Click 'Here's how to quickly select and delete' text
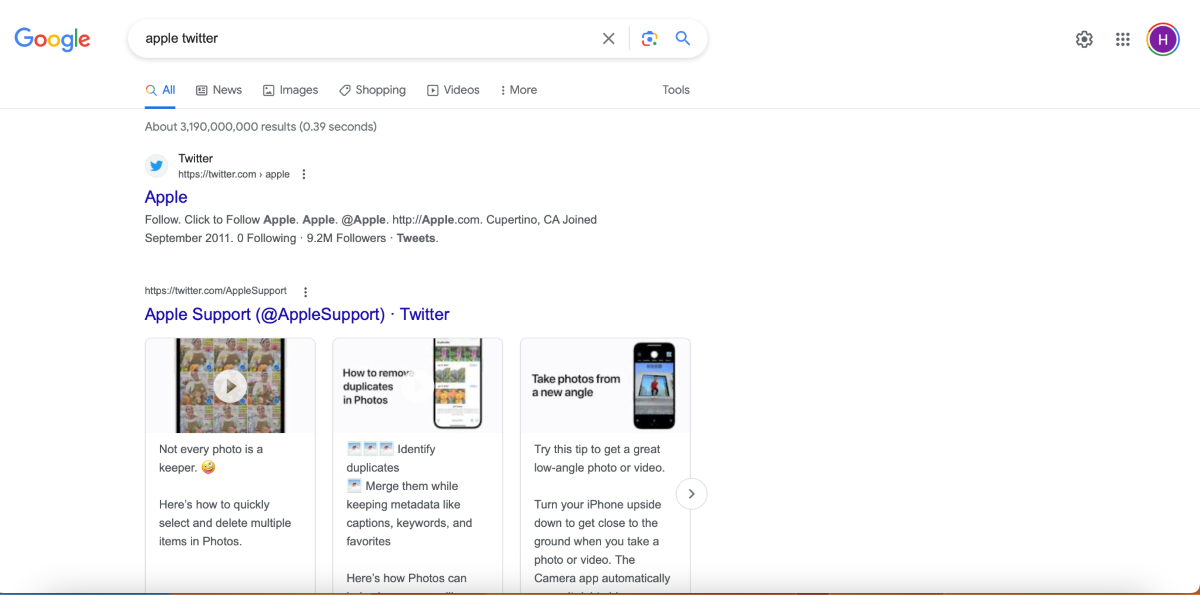 tap(225, 523)
